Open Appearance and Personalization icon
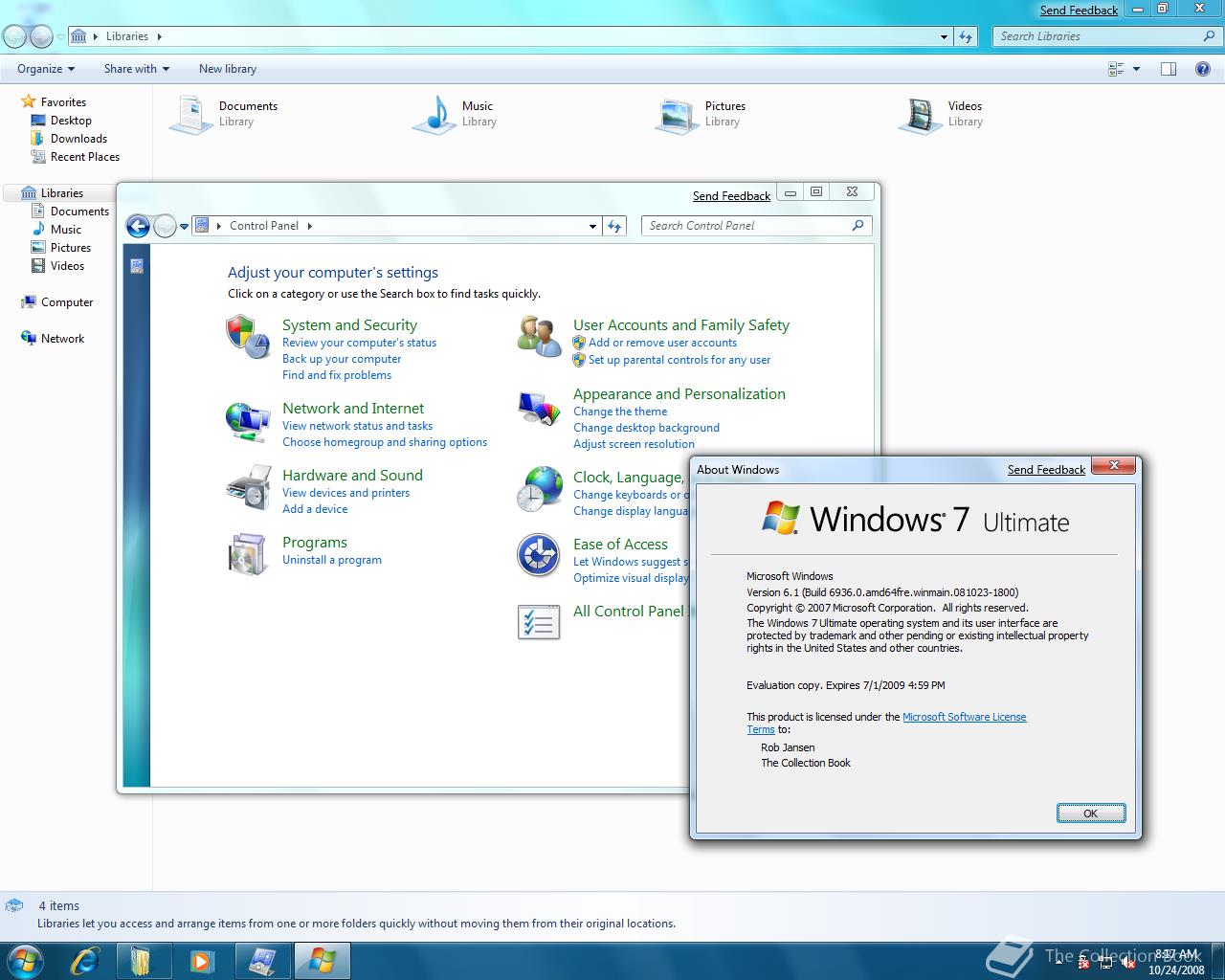1225x980 pixels. pos(539,409)
